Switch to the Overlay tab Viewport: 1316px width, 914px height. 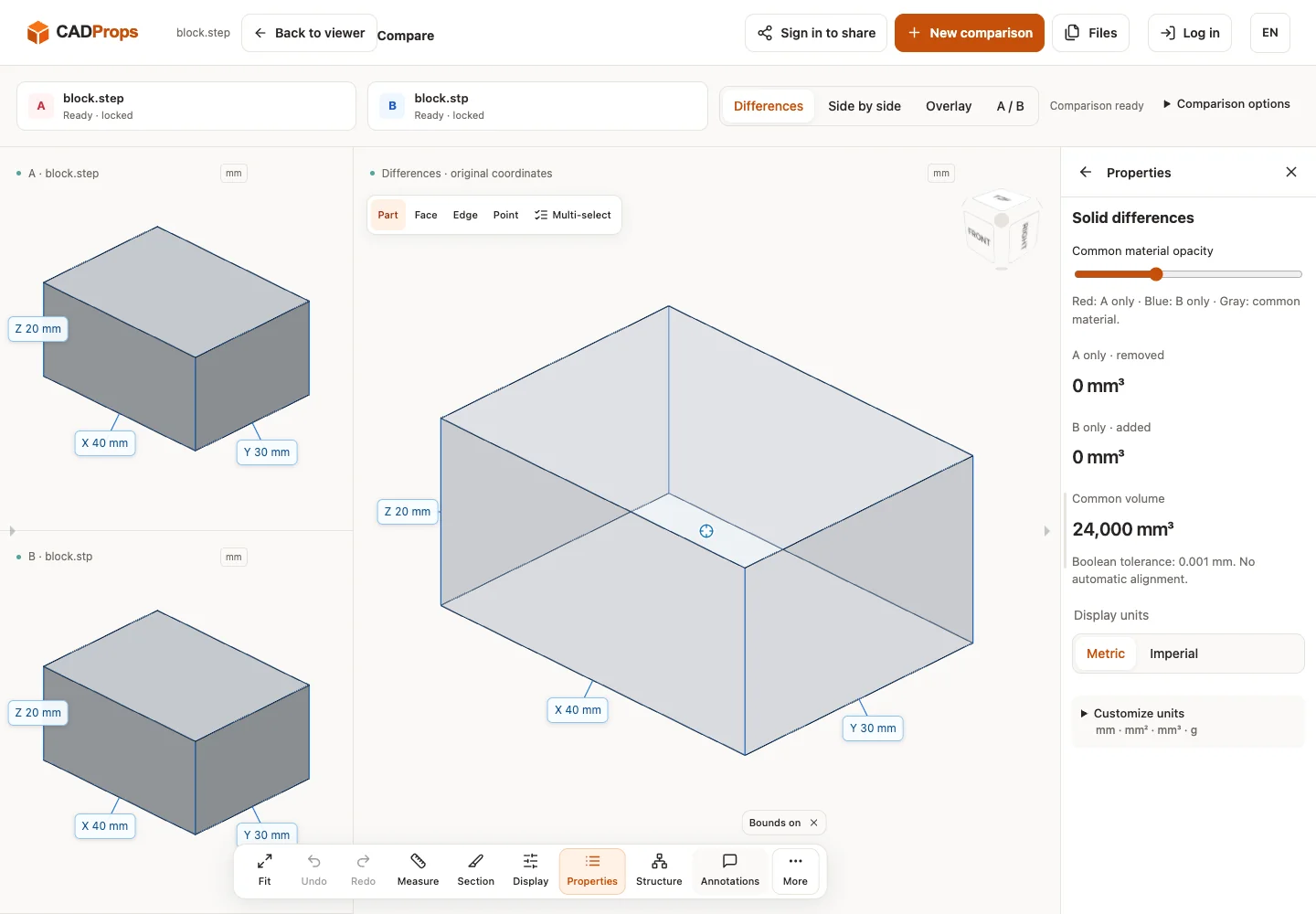949,106
